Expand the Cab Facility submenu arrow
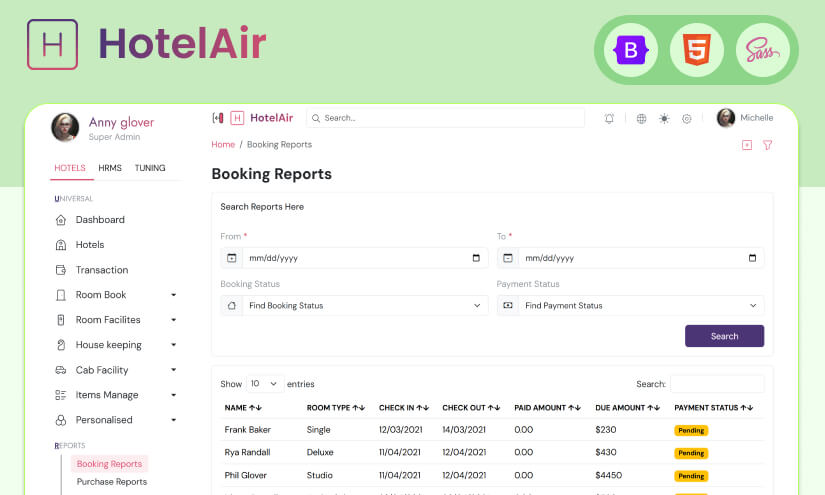 pyautogui.click(x=174, y=370)
